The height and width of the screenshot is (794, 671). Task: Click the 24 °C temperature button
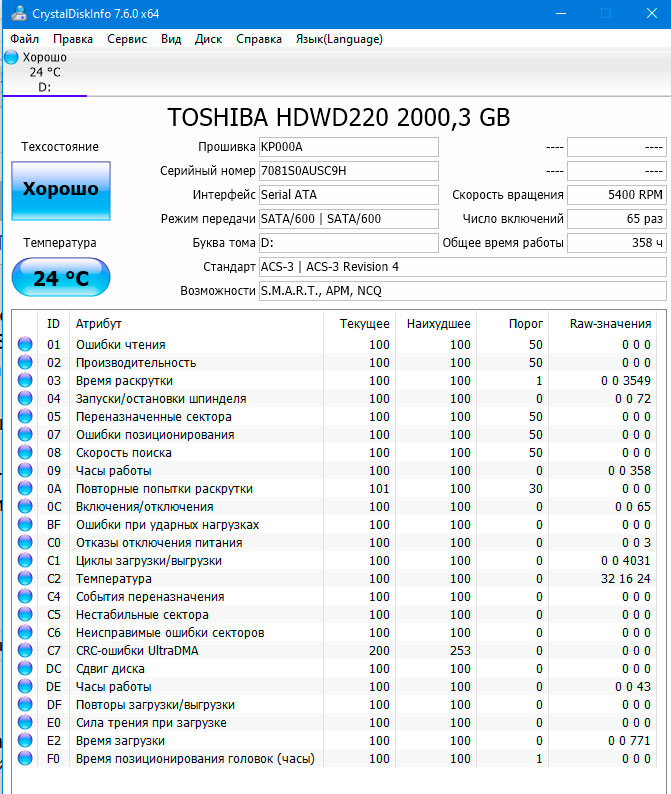click(x=61, y=277)
